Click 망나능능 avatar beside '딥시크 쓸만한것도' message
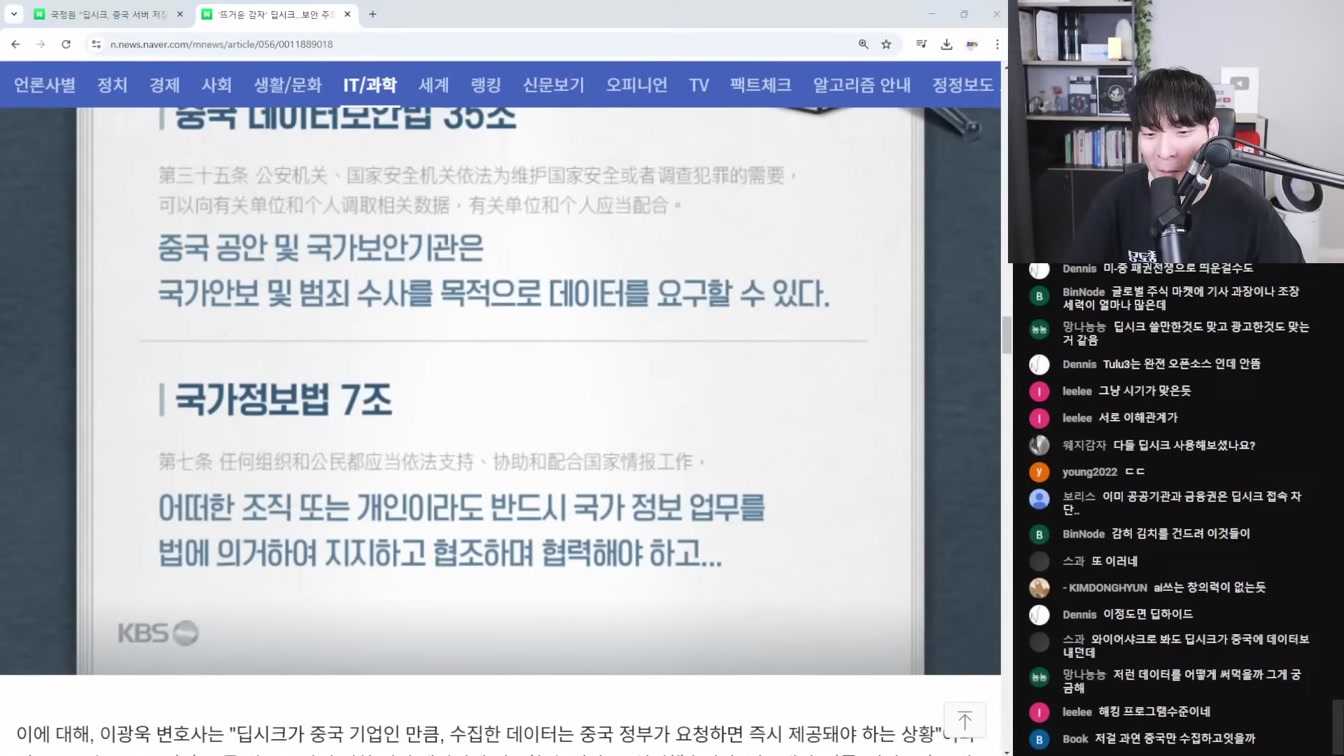 tap(1040, 330)
